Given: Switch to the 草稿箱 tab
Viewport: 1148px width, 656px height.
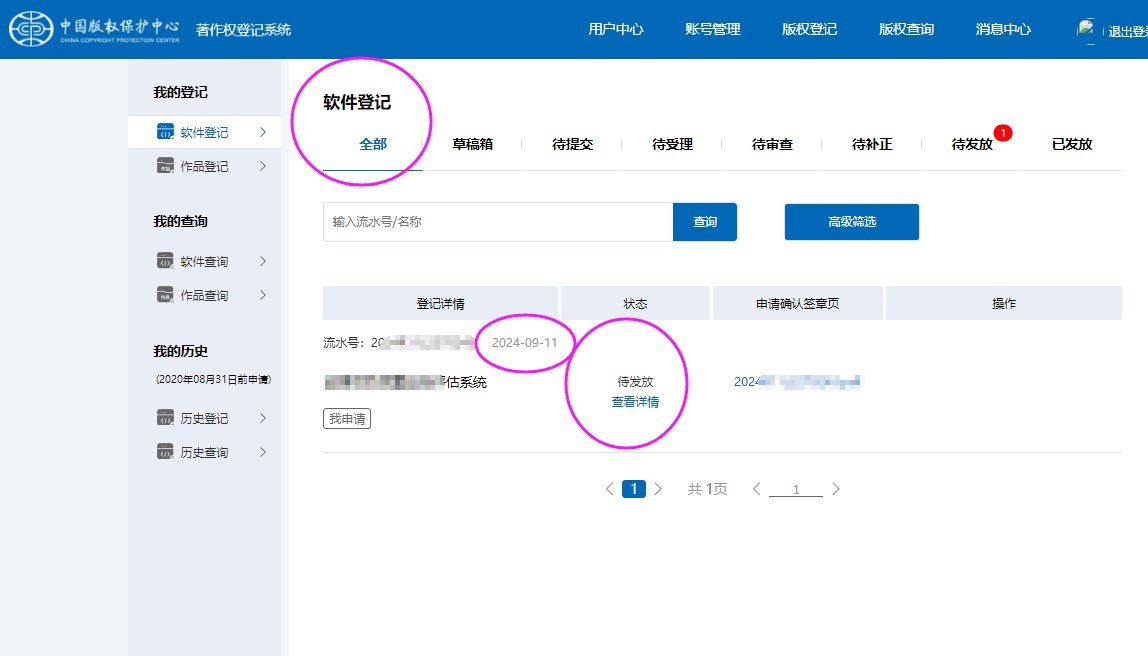Looking at the screenshot, I should pos(473,143).
